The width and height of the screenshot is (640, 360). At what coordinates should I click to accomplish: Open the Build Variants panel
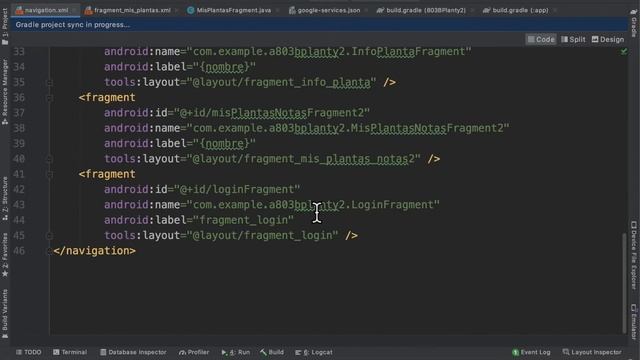point(5,313)
